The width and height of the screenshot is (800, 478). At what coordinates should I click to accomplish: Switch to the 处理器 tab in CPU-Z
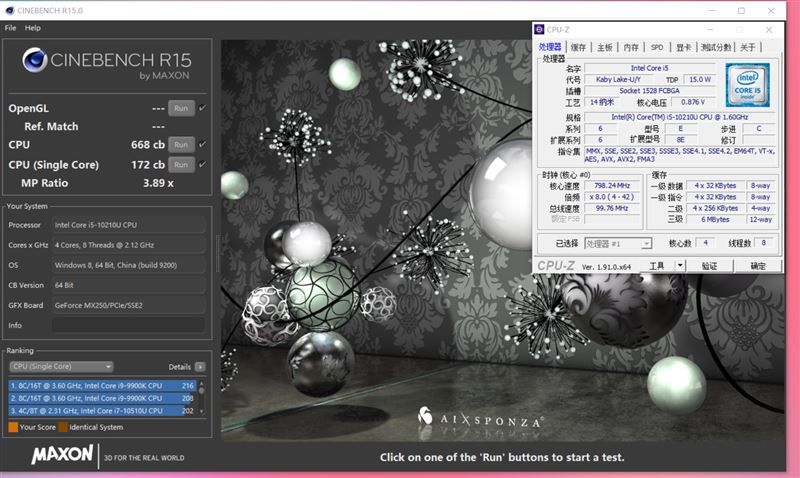pyautogui.click(x=550, y=47)
